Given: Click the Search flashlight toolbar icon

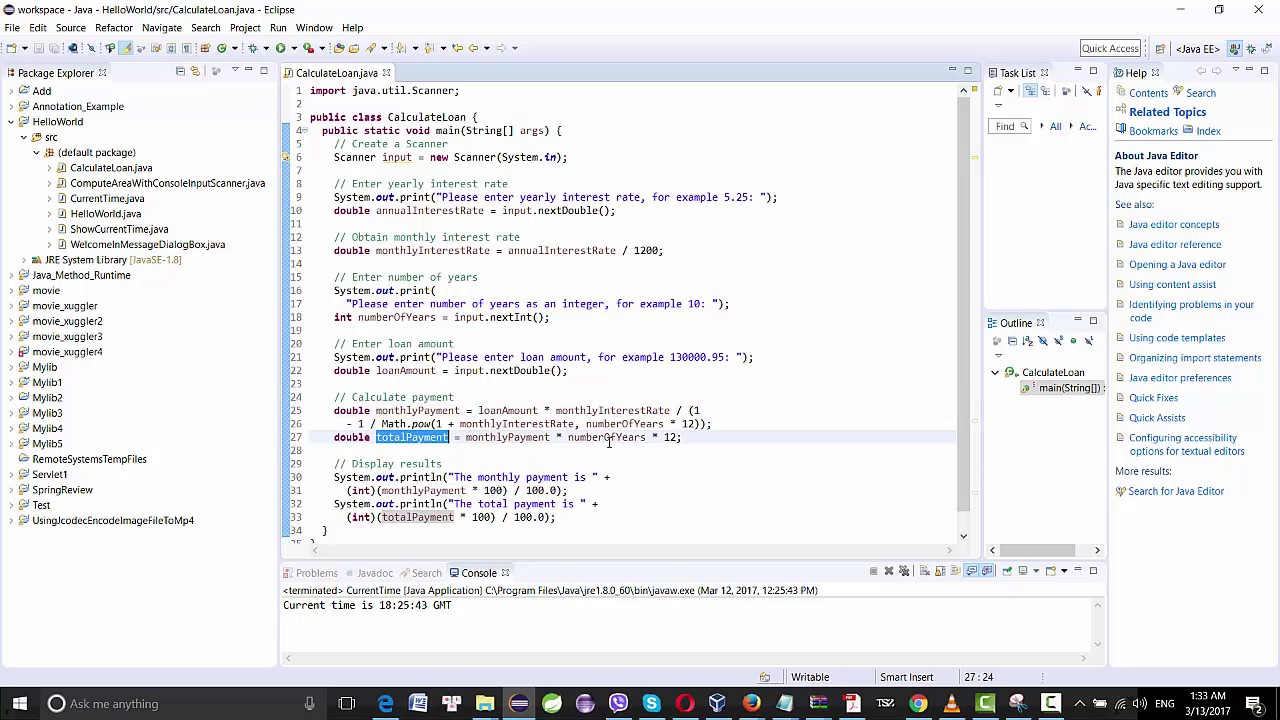Looking at the screenshot, I should click(x=370, y=48).
